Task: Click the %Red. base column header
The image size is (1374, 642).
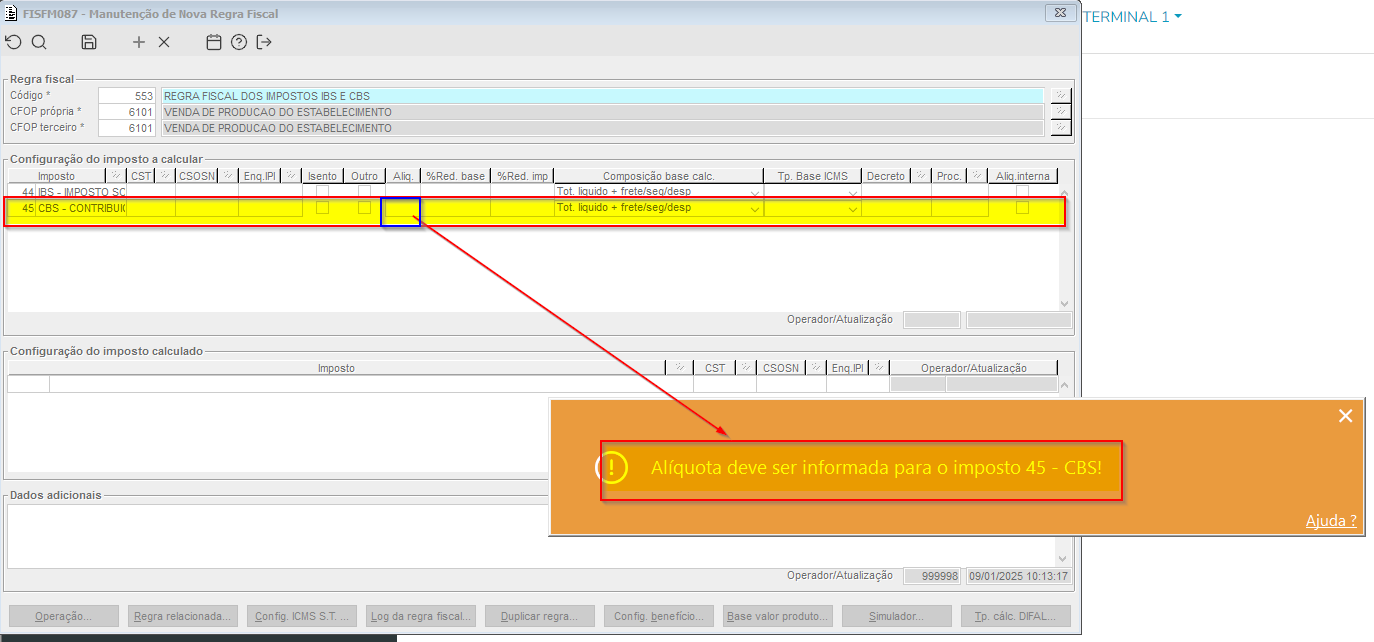Action: (x=455, y=176)
